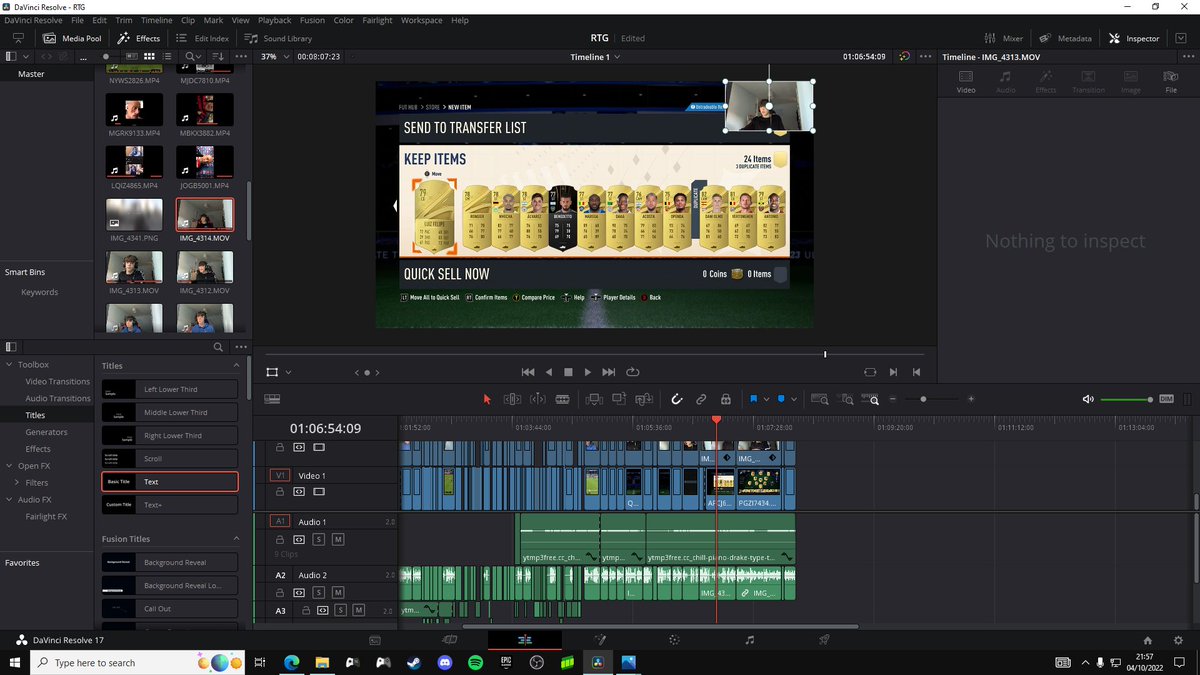Screen dimensions: 1200x675
Task: Open the Timeline 1 name dropdown
Action: click(595, 57)
